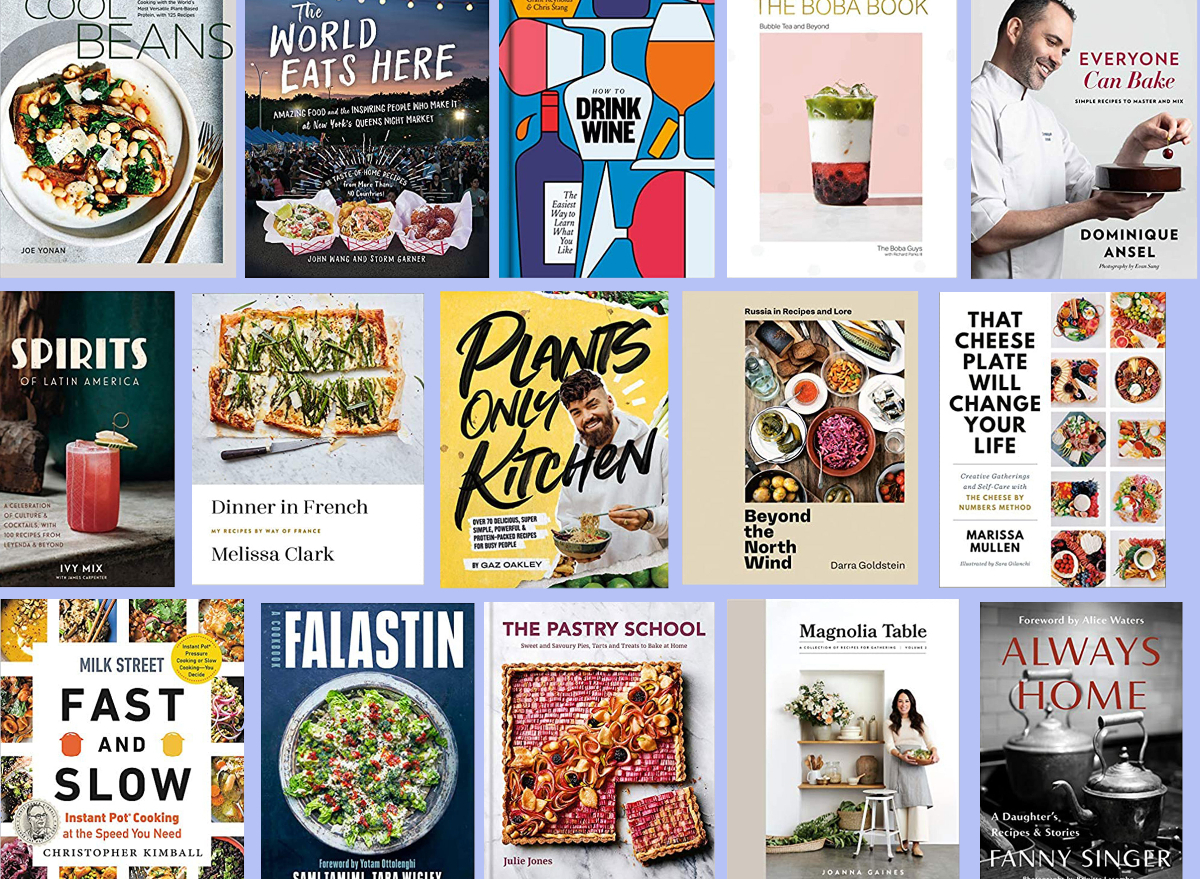Click the Beyond the North Wind cover
The width and height of the screenshot is (1200, 879).
800,438
